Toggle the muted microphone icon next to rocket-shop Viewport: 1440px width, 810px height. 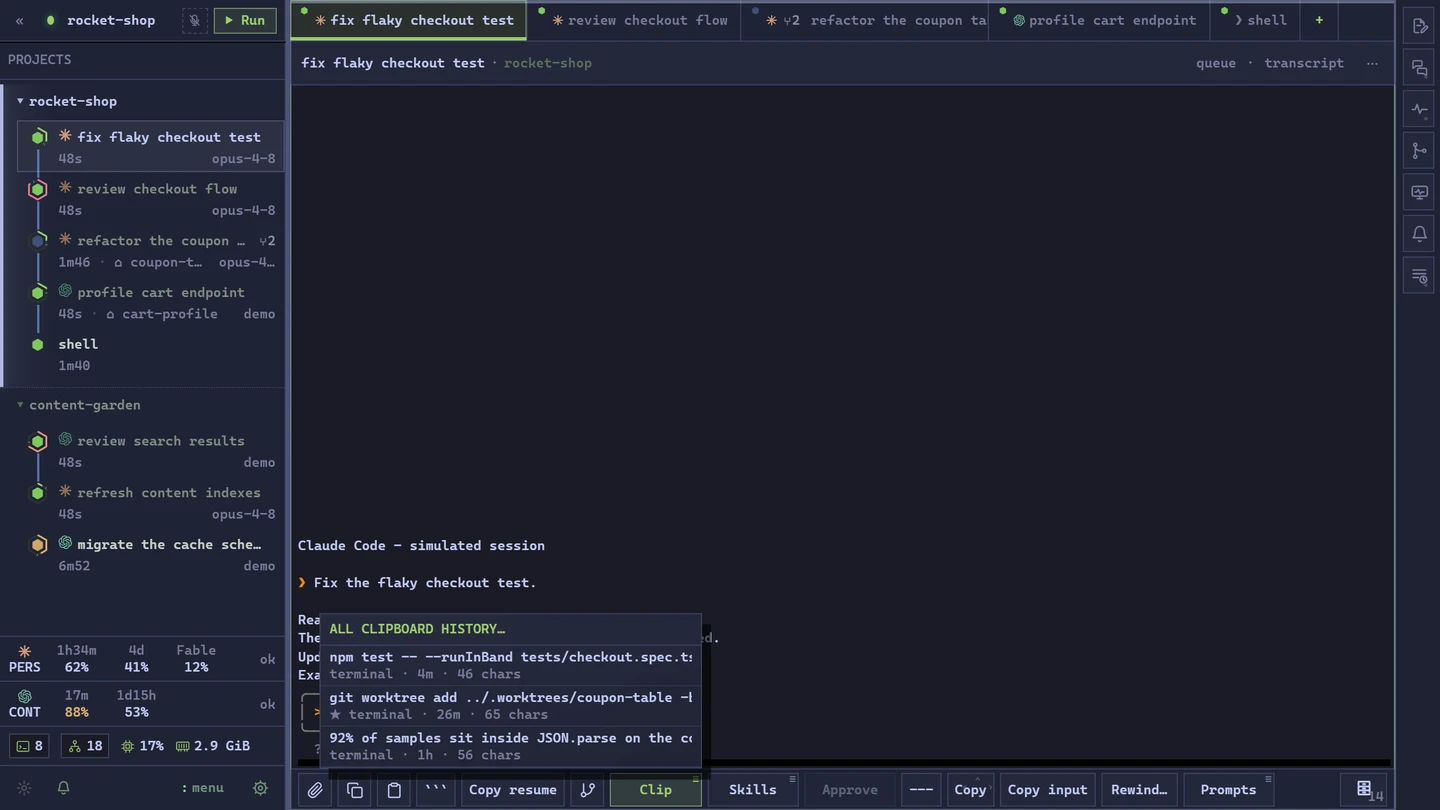point(195,20)
